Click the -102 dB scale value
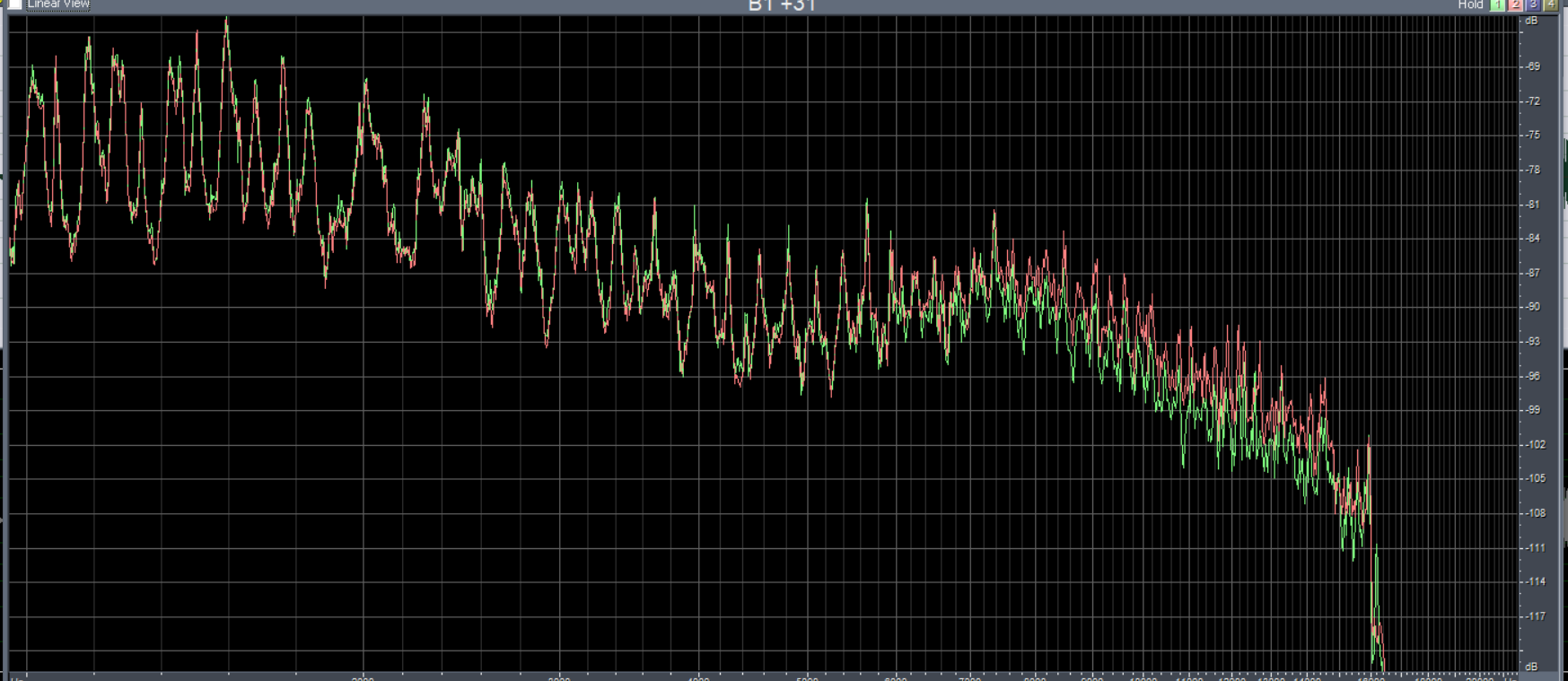 [x=1535, y=444]
